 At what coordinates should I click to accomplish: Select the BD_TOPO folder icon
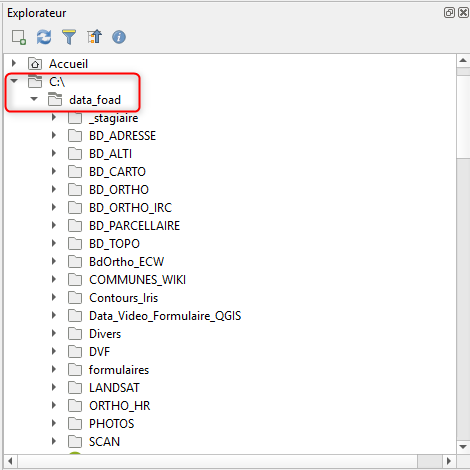coord(75,244)
